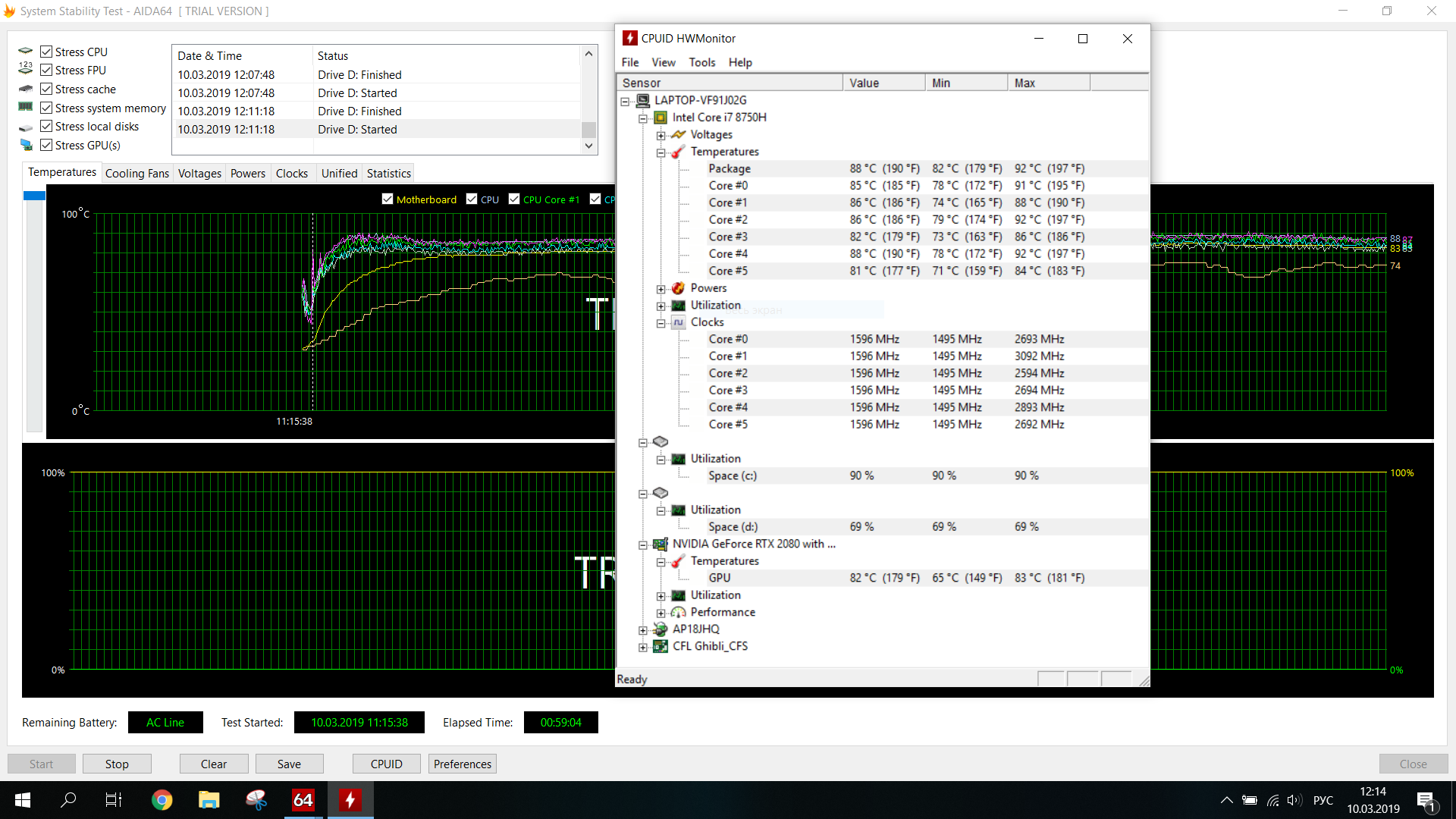Click the NVIDIA GeForce RTX 2080 card icon
Viewport: 1456px width, 819px height.
click(x=661, y=544)
